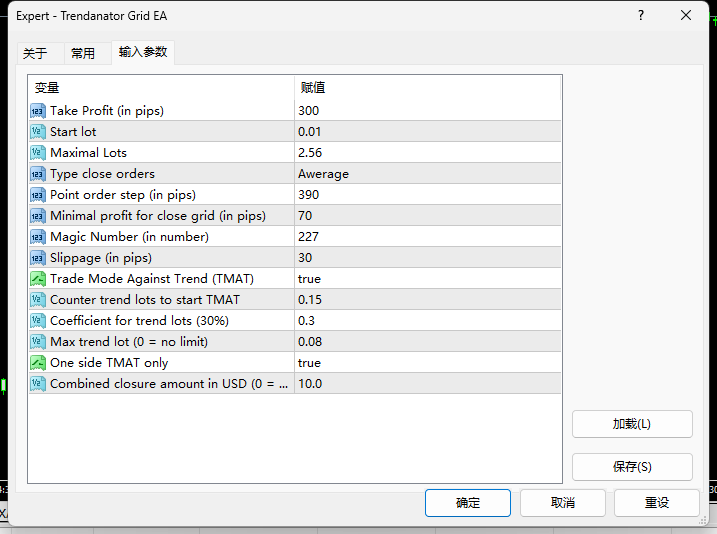The image size is (717, 534).
Task: Click the 加载(L) button
Action: click(x=632, y=424)
